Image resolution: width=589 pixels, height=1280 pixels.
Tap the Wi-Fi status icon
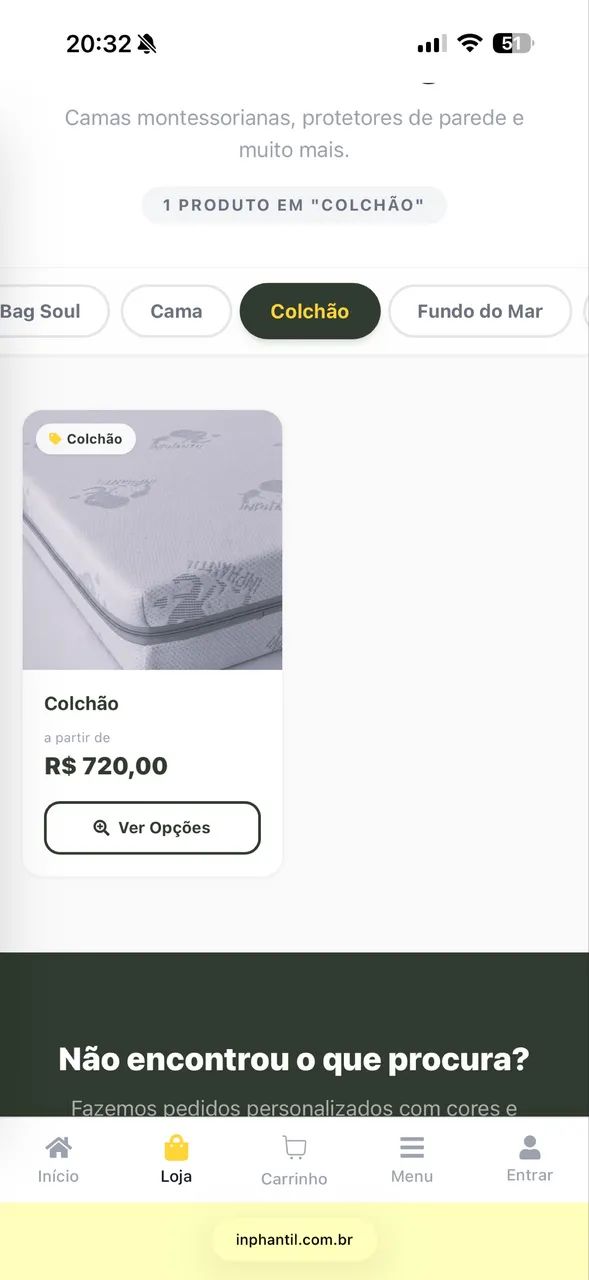(x=469, y=43)
